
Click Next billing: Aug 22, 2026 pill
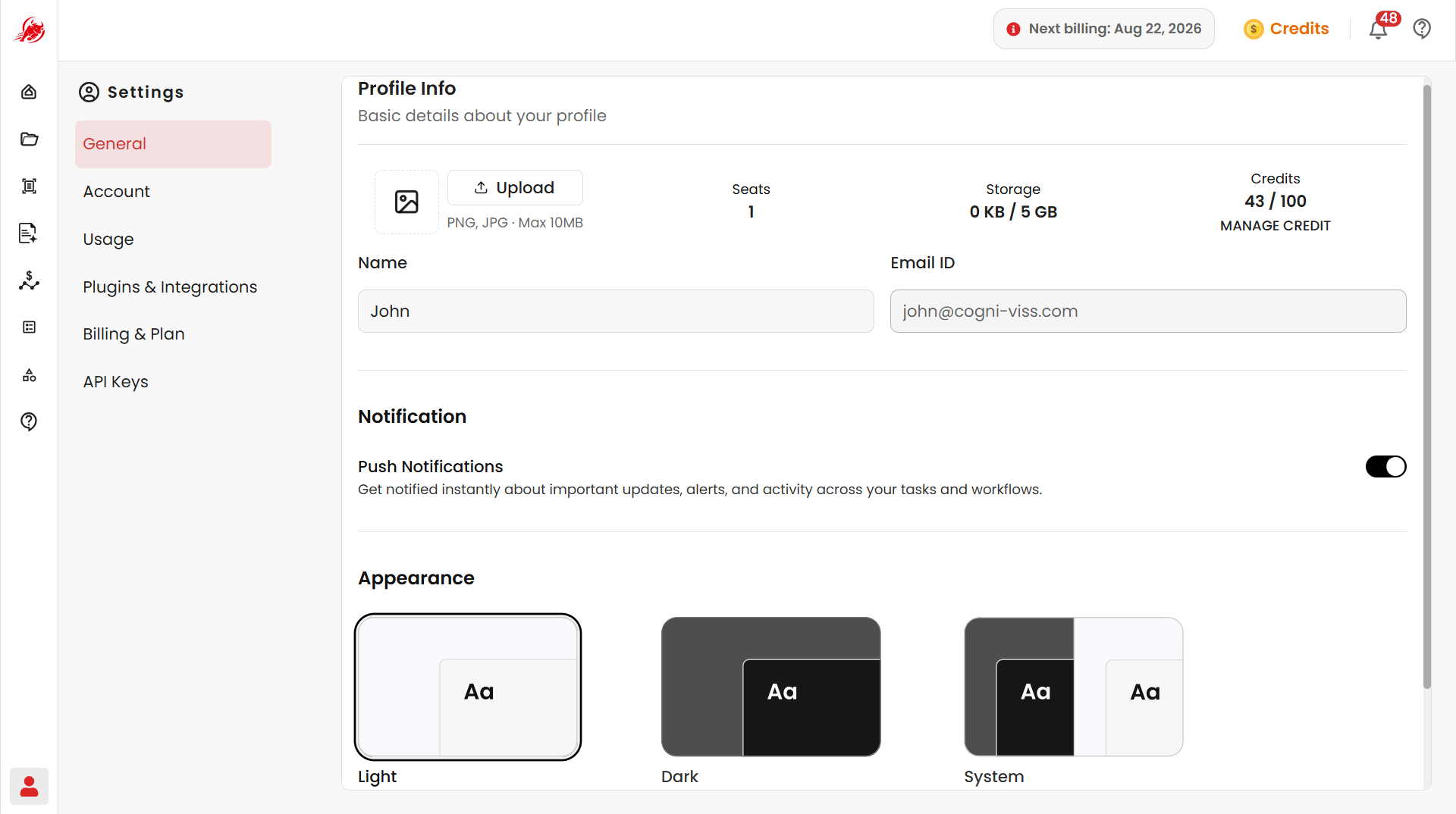pos(1103,29)
